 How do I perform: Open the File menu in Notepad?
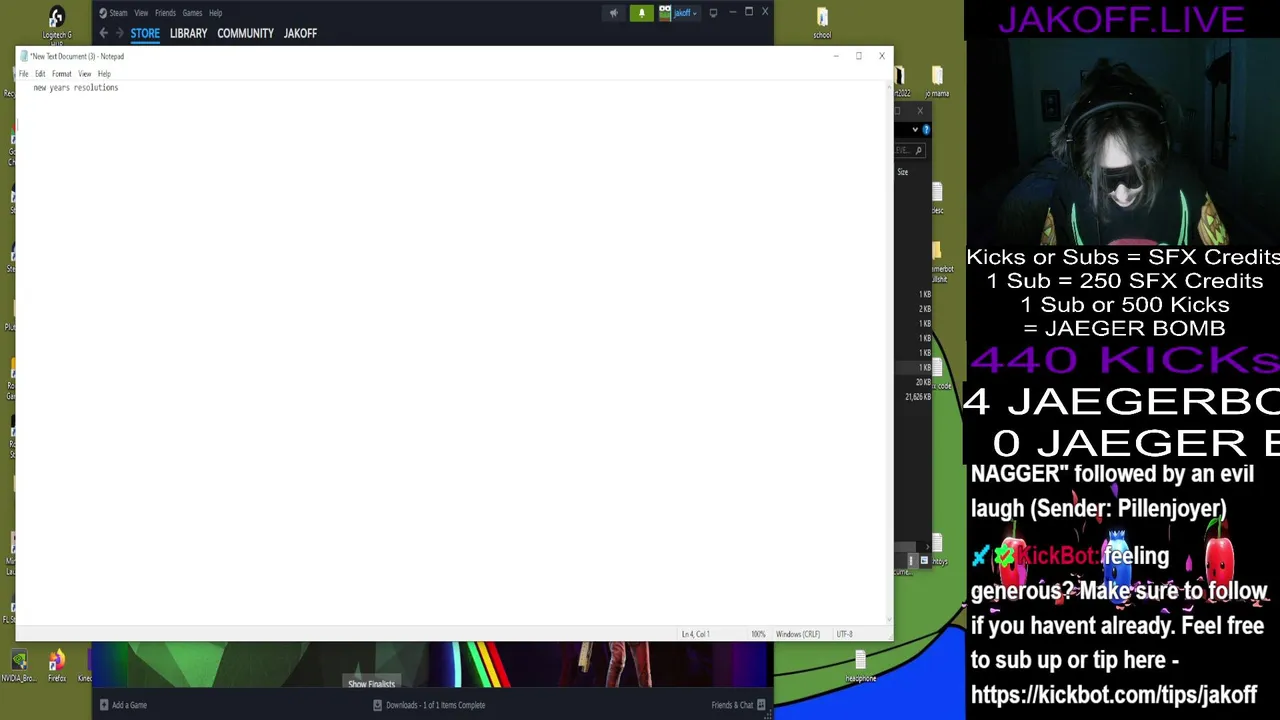[x=24, y=74]
